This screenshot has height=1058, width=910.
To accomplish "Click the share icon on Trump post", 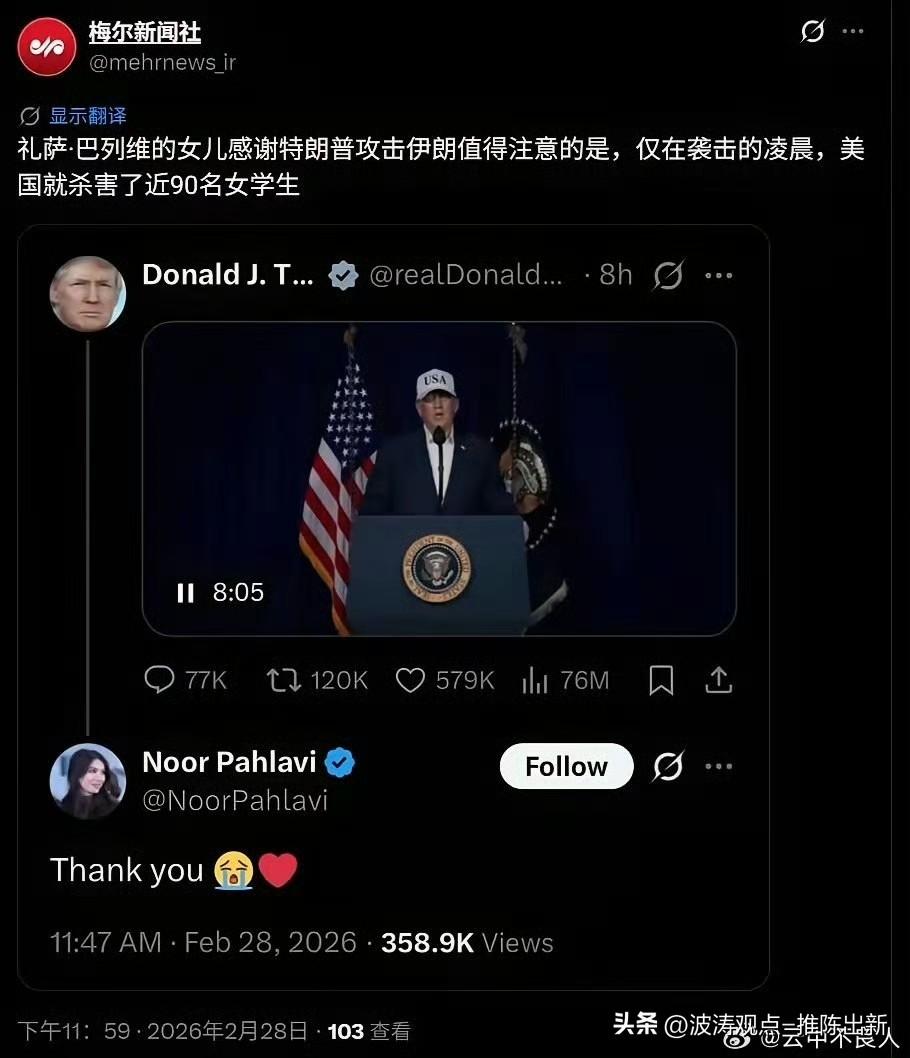I will pyautogui.click(x=718, y=680).
